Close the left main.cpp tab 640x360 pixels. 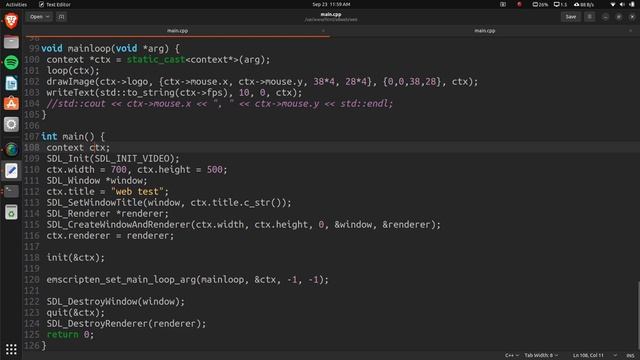[323, 31]
